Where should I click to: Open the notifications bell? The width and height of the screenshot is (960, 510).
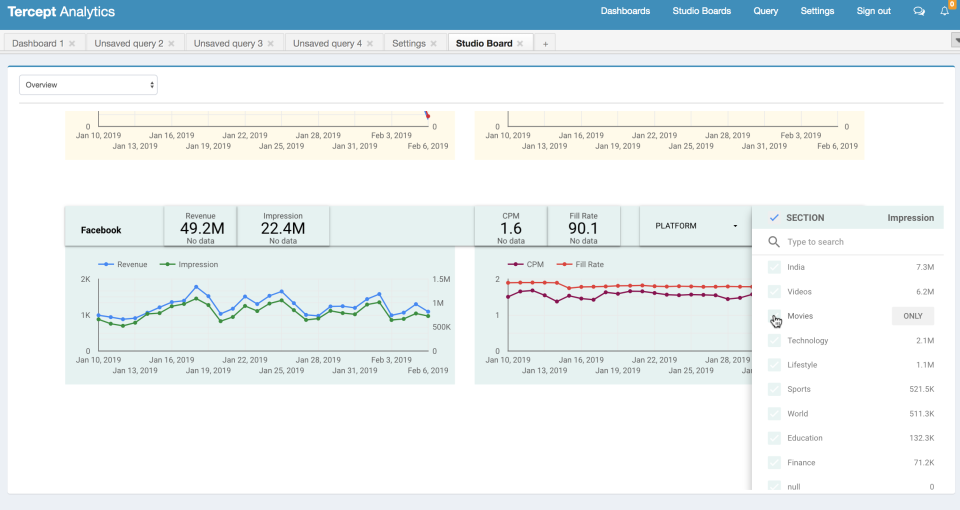[x=944, y=12]
